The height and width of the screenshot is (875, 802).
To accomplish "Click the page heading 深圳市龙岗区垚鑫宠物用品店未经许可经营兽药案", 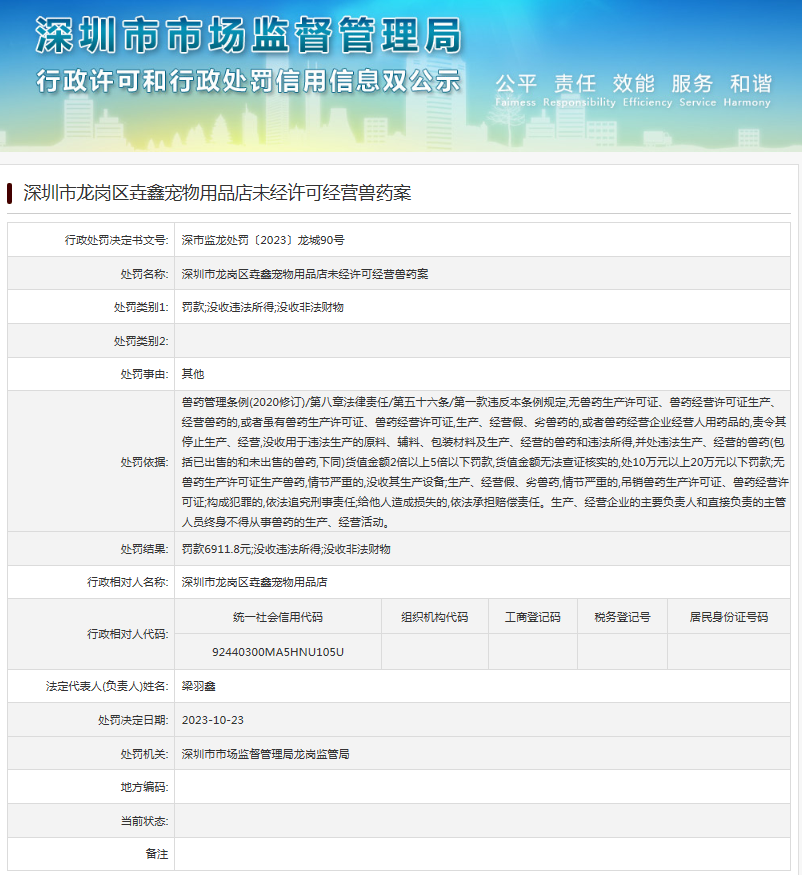I will click(x=217, y=193).
